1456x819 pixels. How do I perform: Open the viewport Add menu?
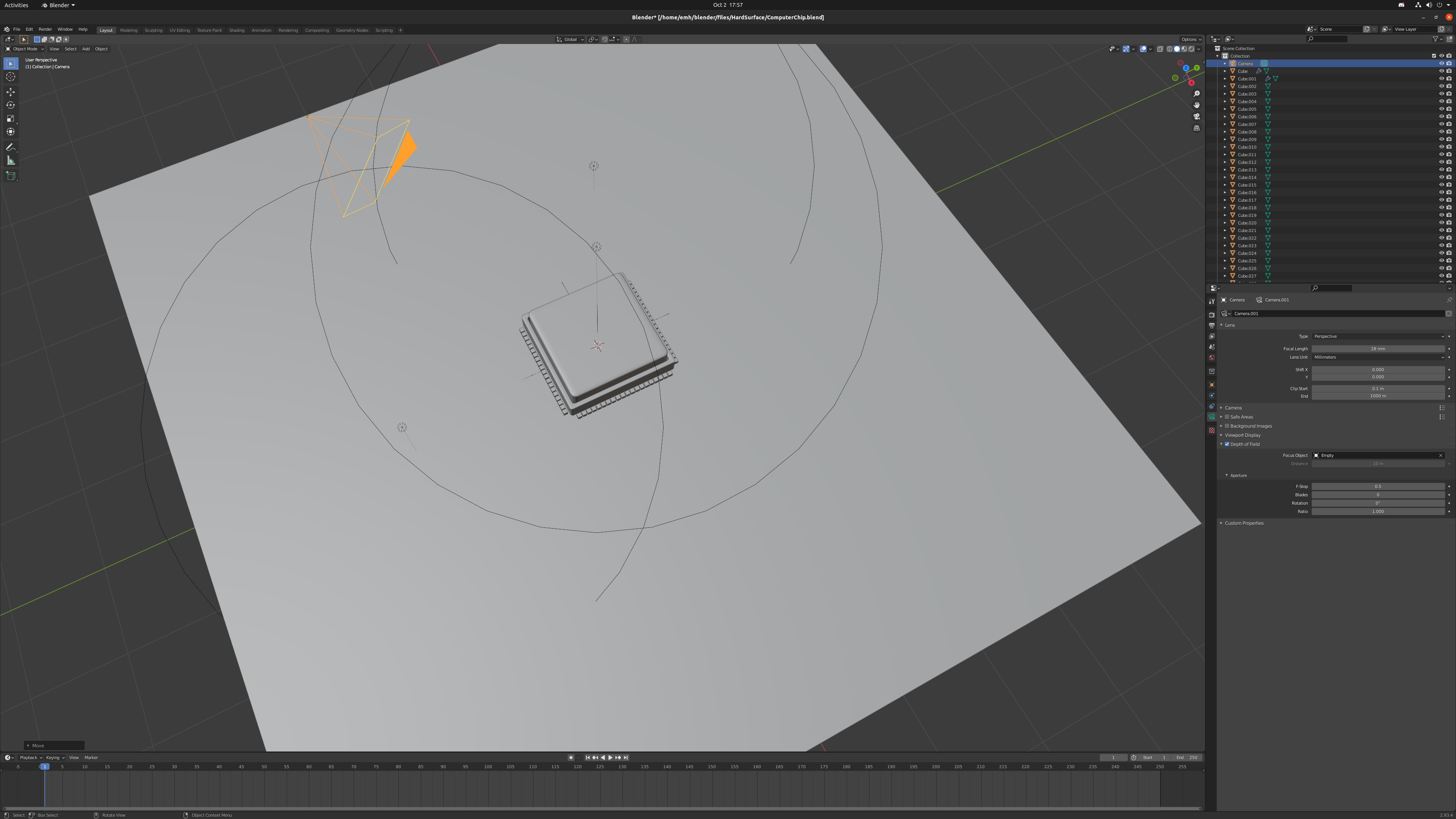coord(86,49)
